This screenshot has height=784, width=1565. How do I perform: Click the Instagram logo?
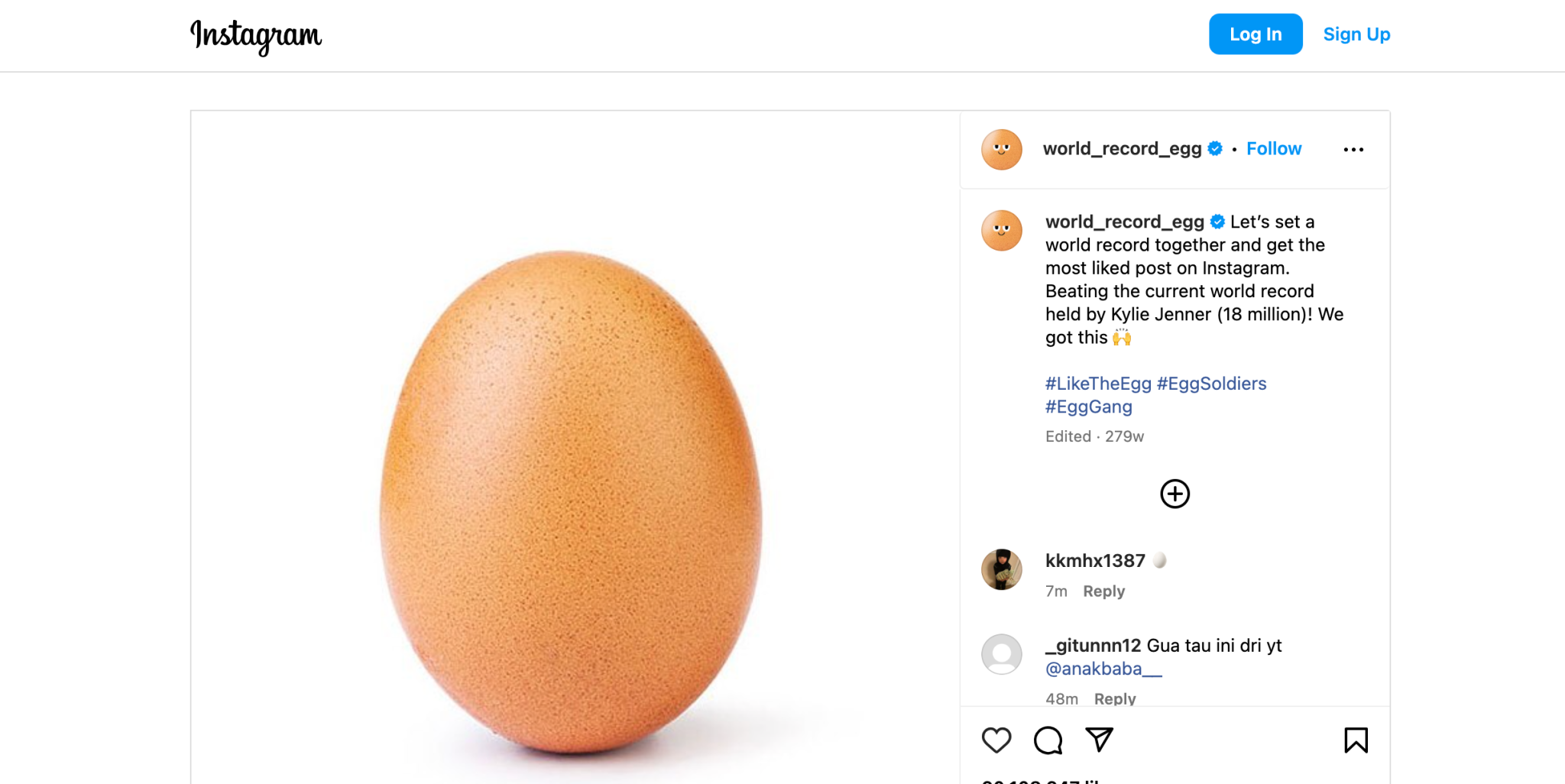point(256,36)
